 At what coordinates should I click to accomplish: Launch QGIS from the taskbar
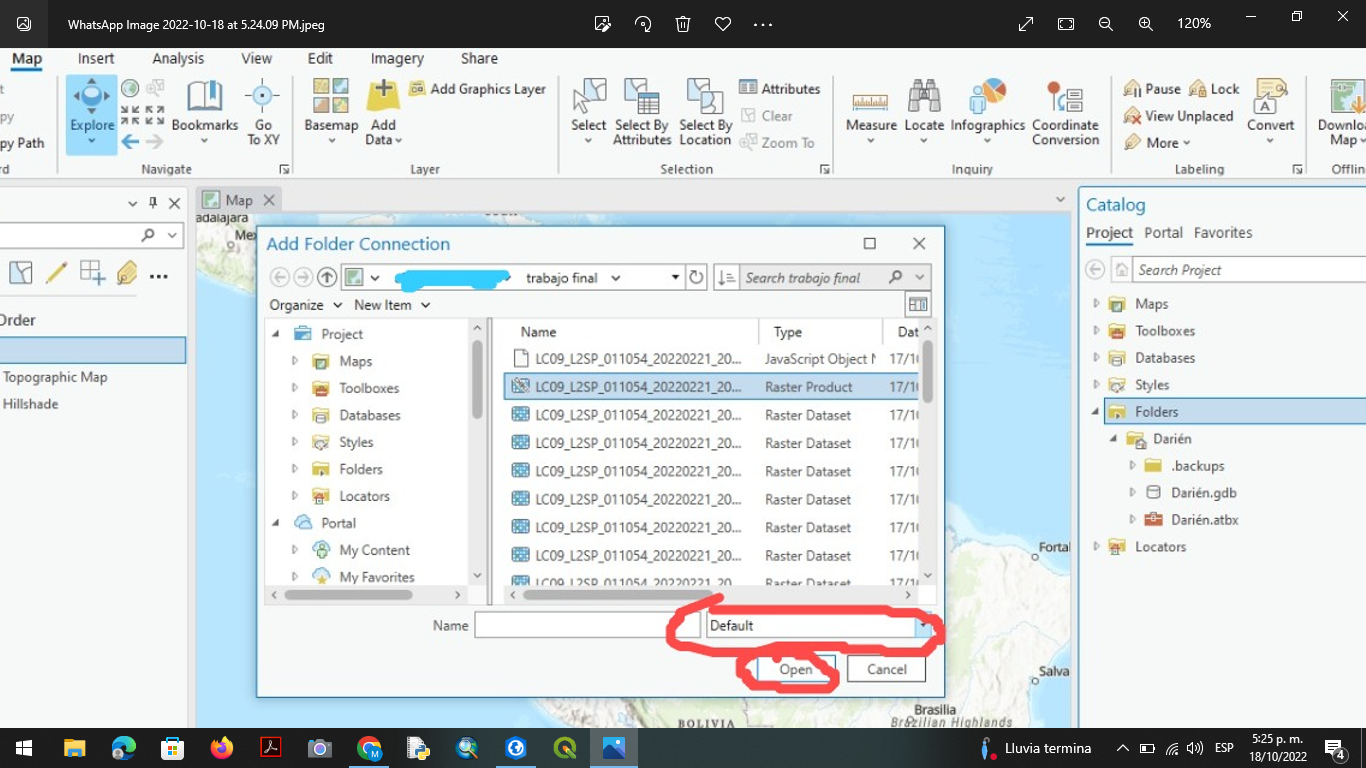point(564,747)
